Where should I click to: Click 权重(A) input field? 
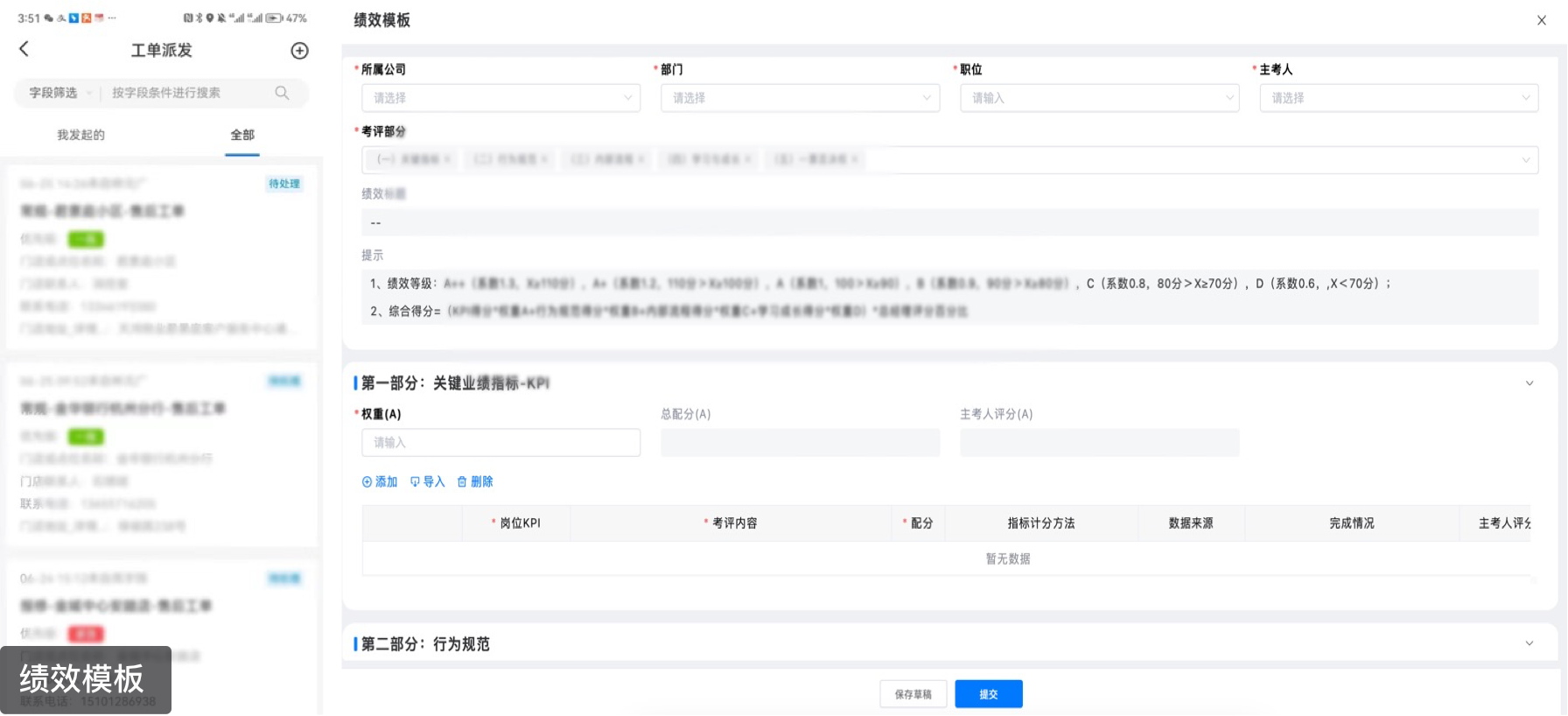tap(500, 443)
